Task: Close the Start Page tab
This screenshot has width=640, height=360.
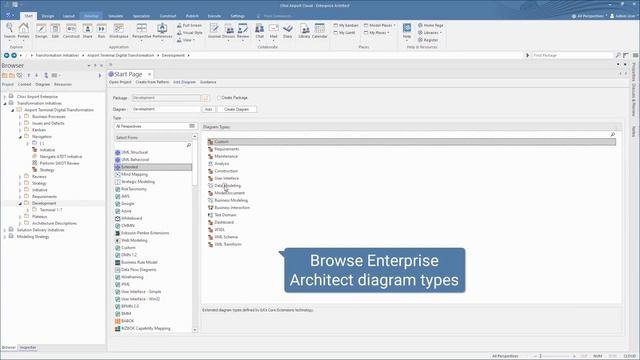Action: point(149,74)
